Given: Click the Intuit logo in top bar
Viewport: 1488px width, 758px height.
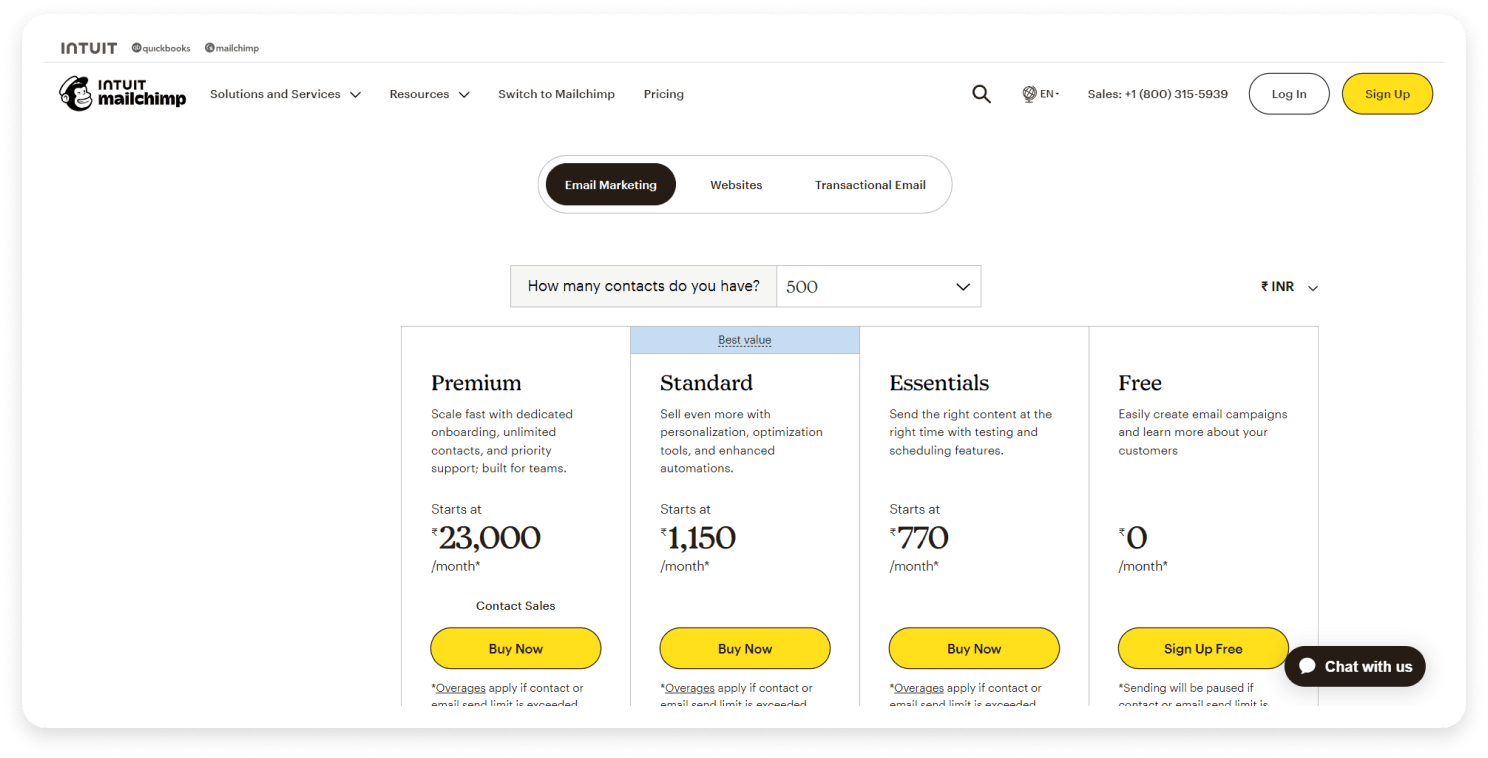Looking at the screenshot, I should [88, 46].
